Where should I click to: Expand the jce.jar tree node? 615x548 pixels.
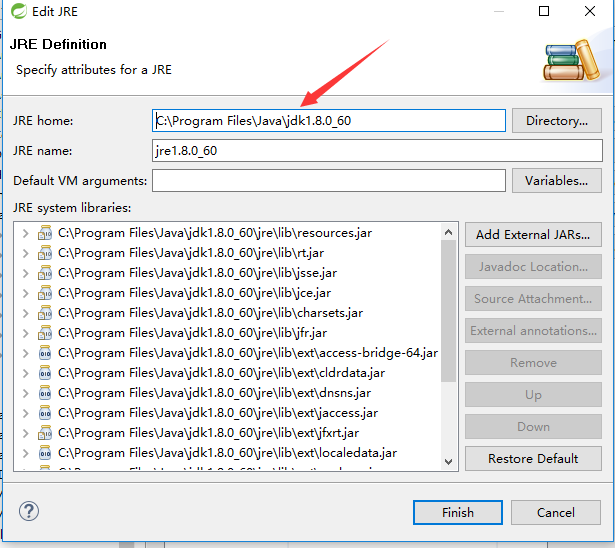pos(26,293)
